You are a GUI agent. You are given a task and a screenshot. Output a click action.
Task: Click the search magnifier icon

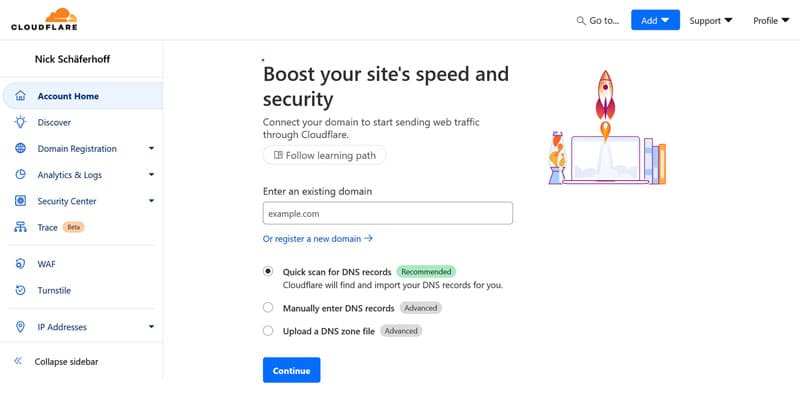[581, 21]
